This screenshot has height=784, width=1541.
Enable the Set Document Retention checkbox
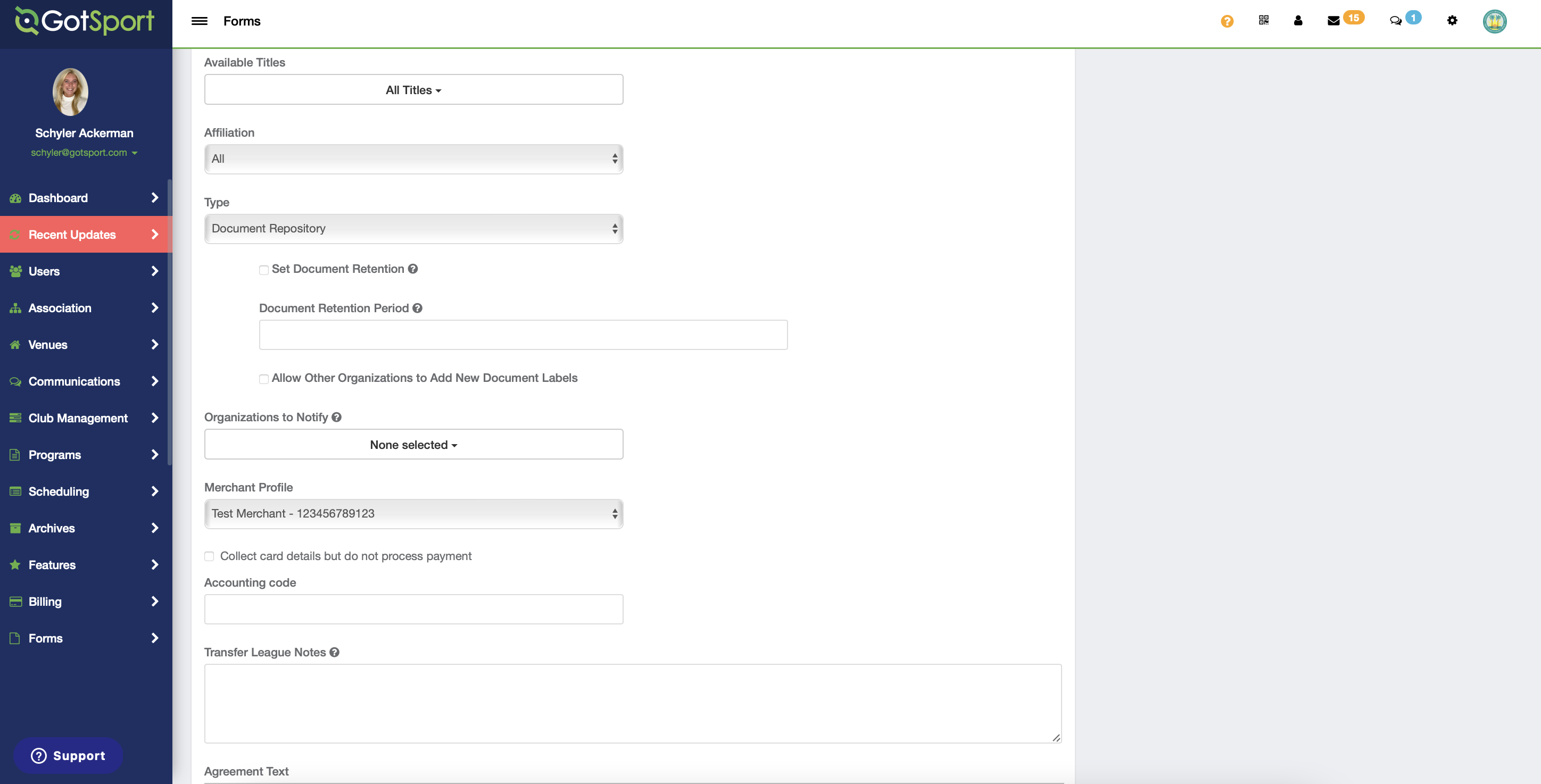tap(264, 270)
